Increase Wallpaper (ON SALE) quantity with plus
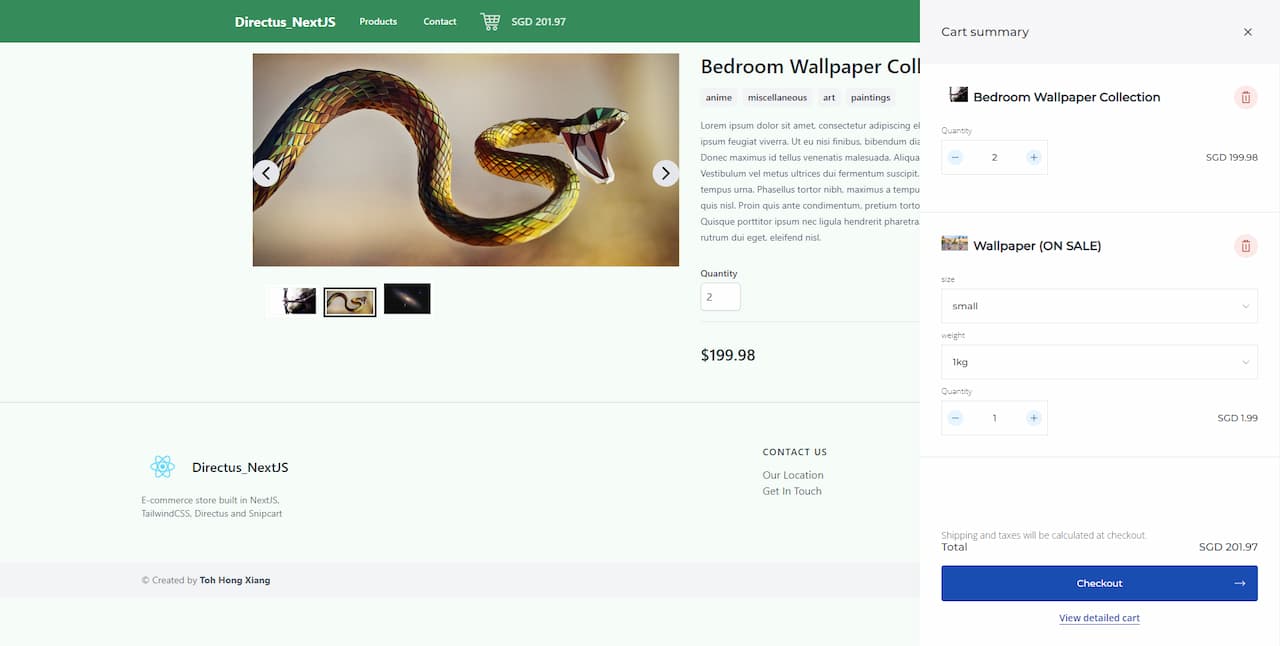This screenshot has height=646, width=1280. click(1034, 418)
